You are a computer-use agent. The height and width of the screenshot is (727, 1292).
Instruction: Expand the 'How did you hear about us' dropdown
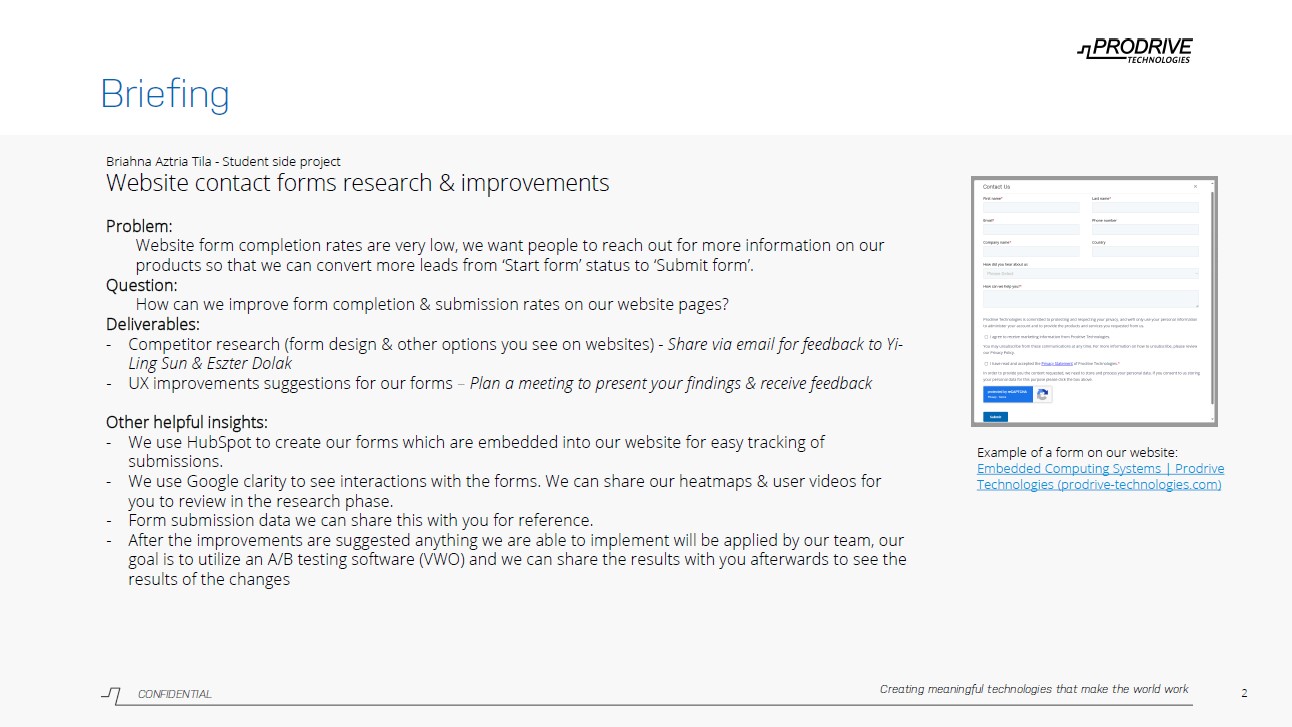point(1090,273)
